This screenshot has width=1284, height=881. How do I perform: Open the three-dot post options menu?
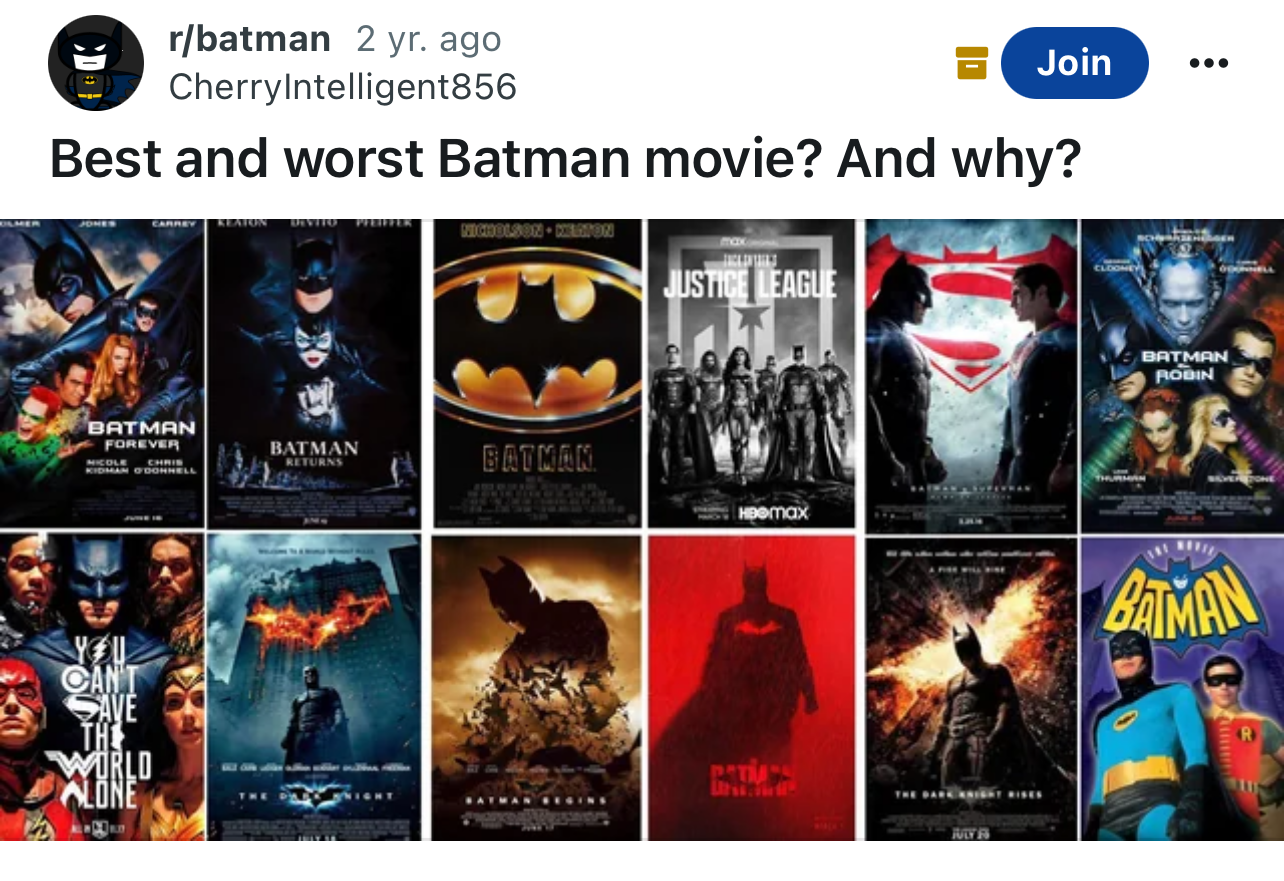click(x=1208, y=63)
